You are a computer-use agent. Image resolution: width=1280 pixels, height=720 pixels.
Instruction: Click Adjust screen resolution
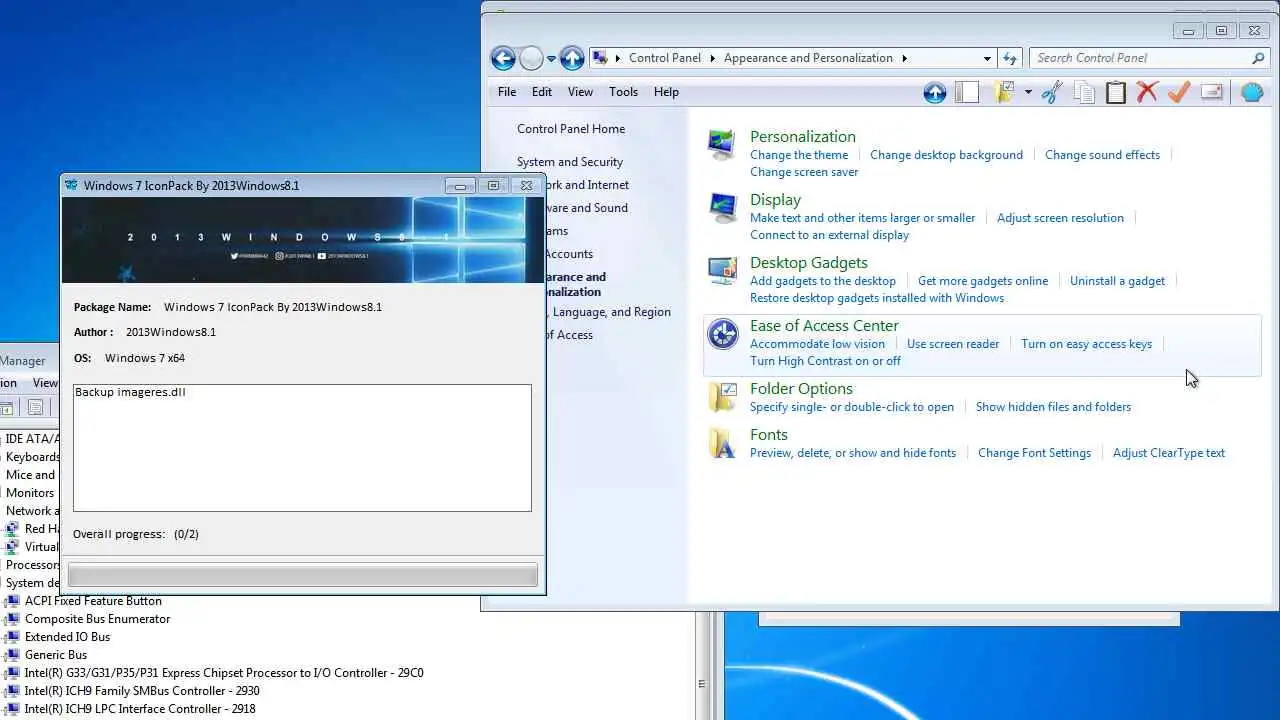click(1060, 218)
